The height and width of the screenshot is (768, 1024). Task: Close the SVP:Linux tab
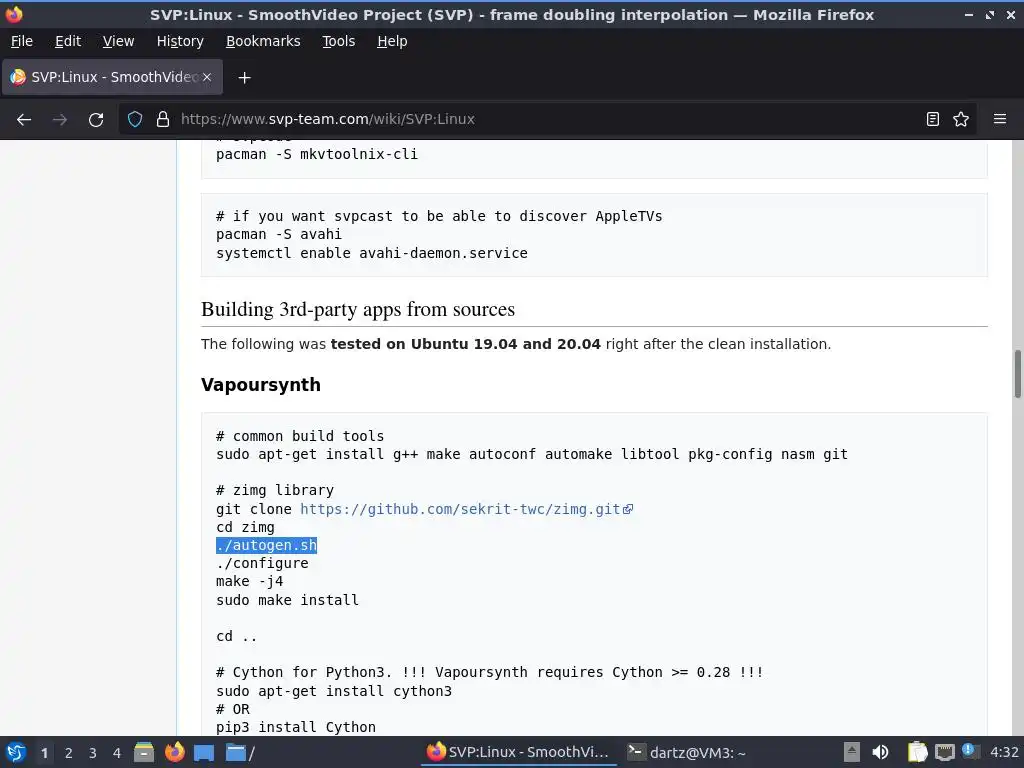(207, 77)
